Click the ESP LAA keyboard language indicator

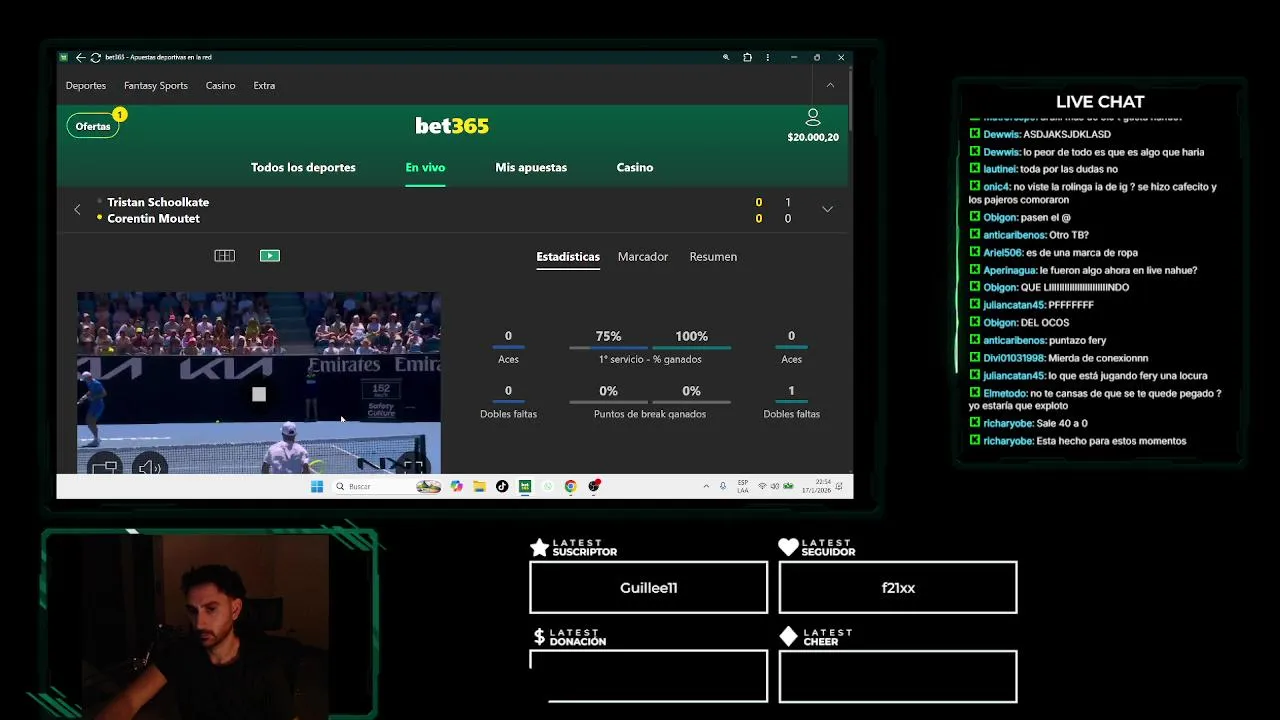click(743, 486)
